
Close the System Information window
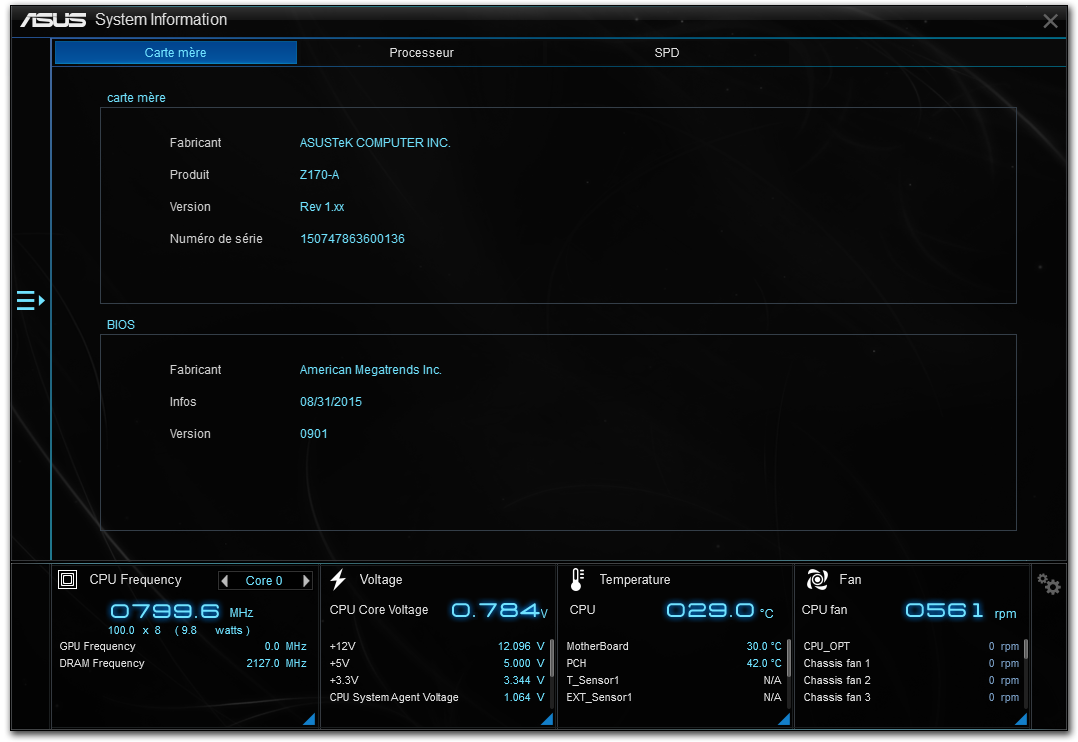point(1050,21)
